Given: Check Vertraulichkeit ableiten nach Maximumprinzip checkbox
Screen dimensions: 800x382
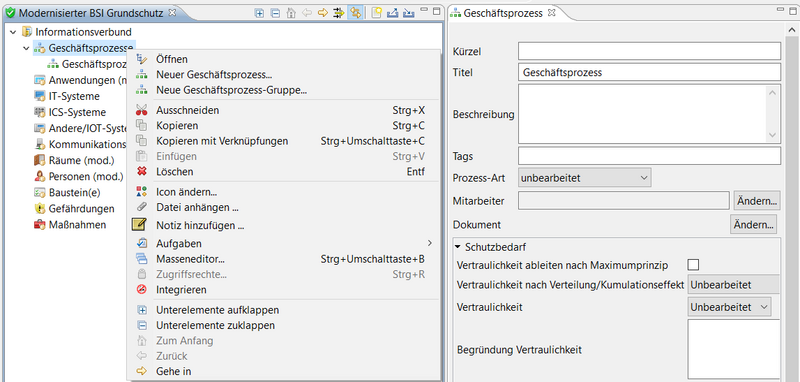Looking at the screenshot, I should point(693,265).
